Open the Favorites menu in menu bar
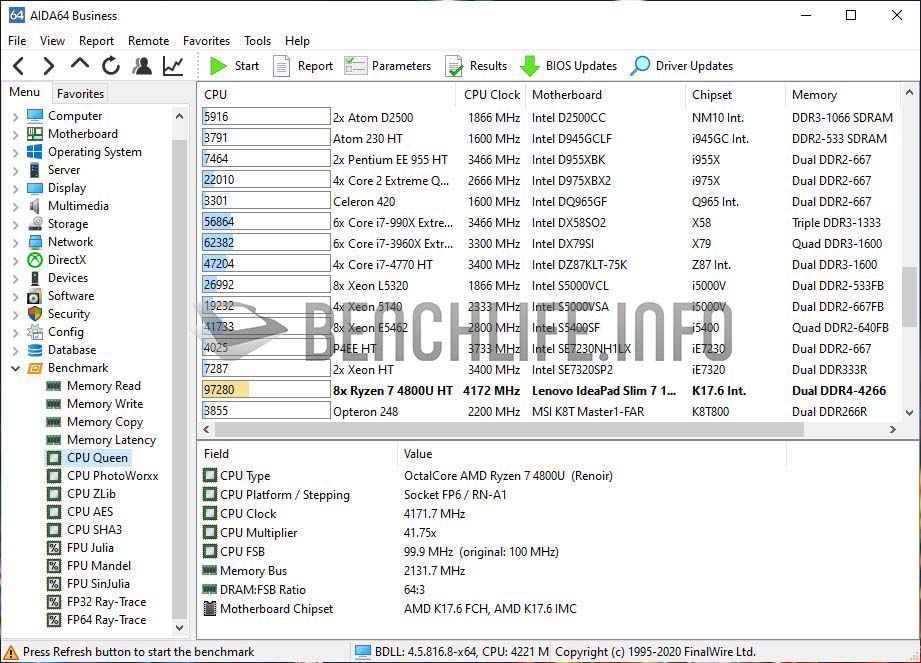Viewport: 921px width, 663px height. click(206, 41)
